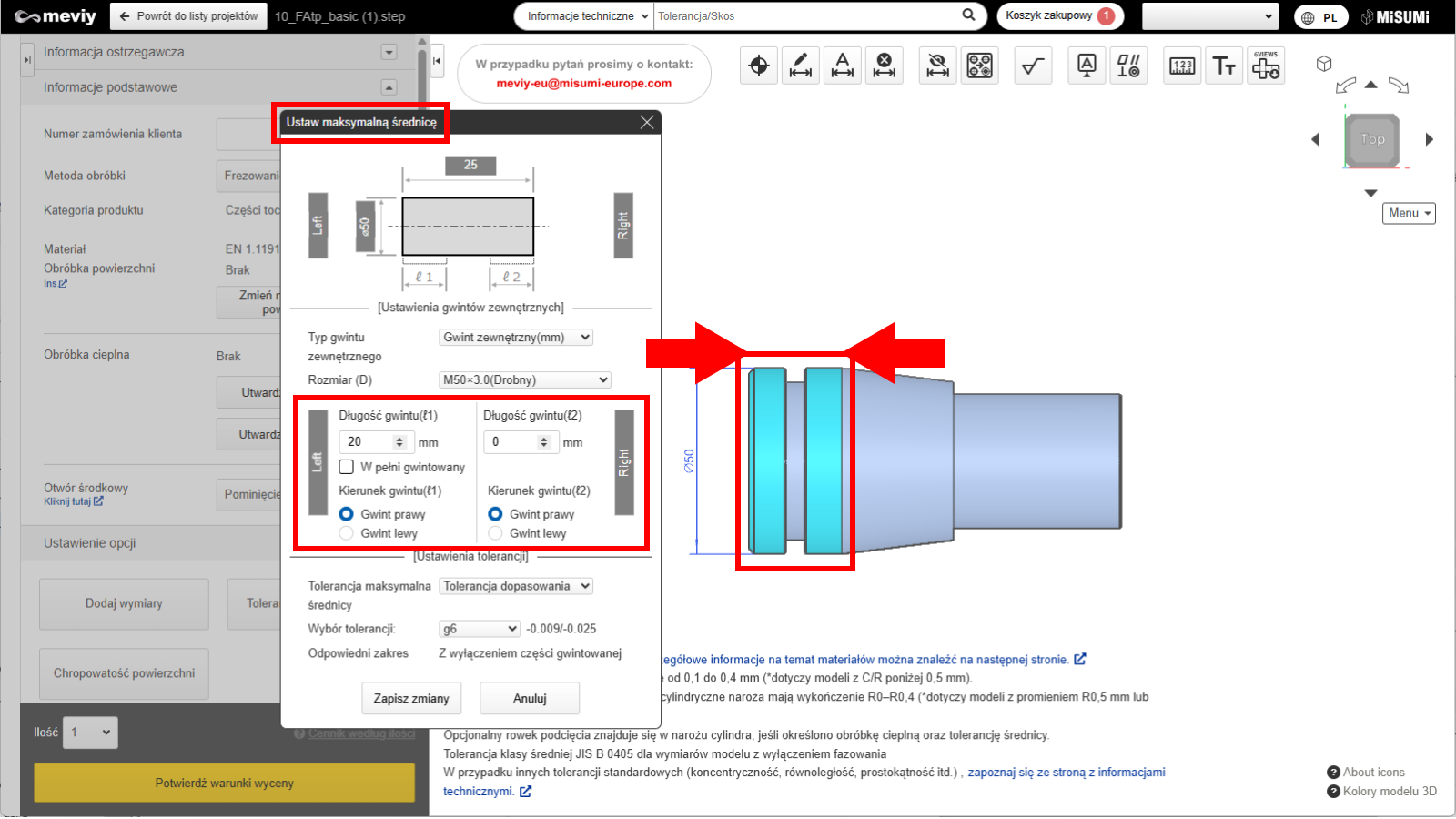
Task: Open the view cube Menu dropdown
Action: click(1408, 213)
